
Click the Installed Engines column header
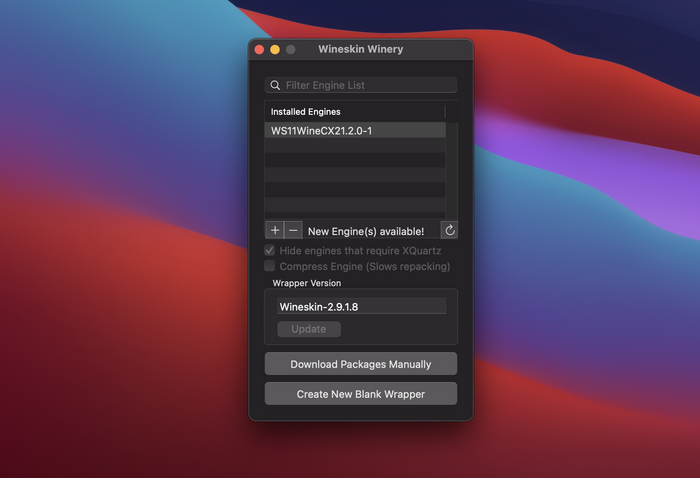[355, 112]
